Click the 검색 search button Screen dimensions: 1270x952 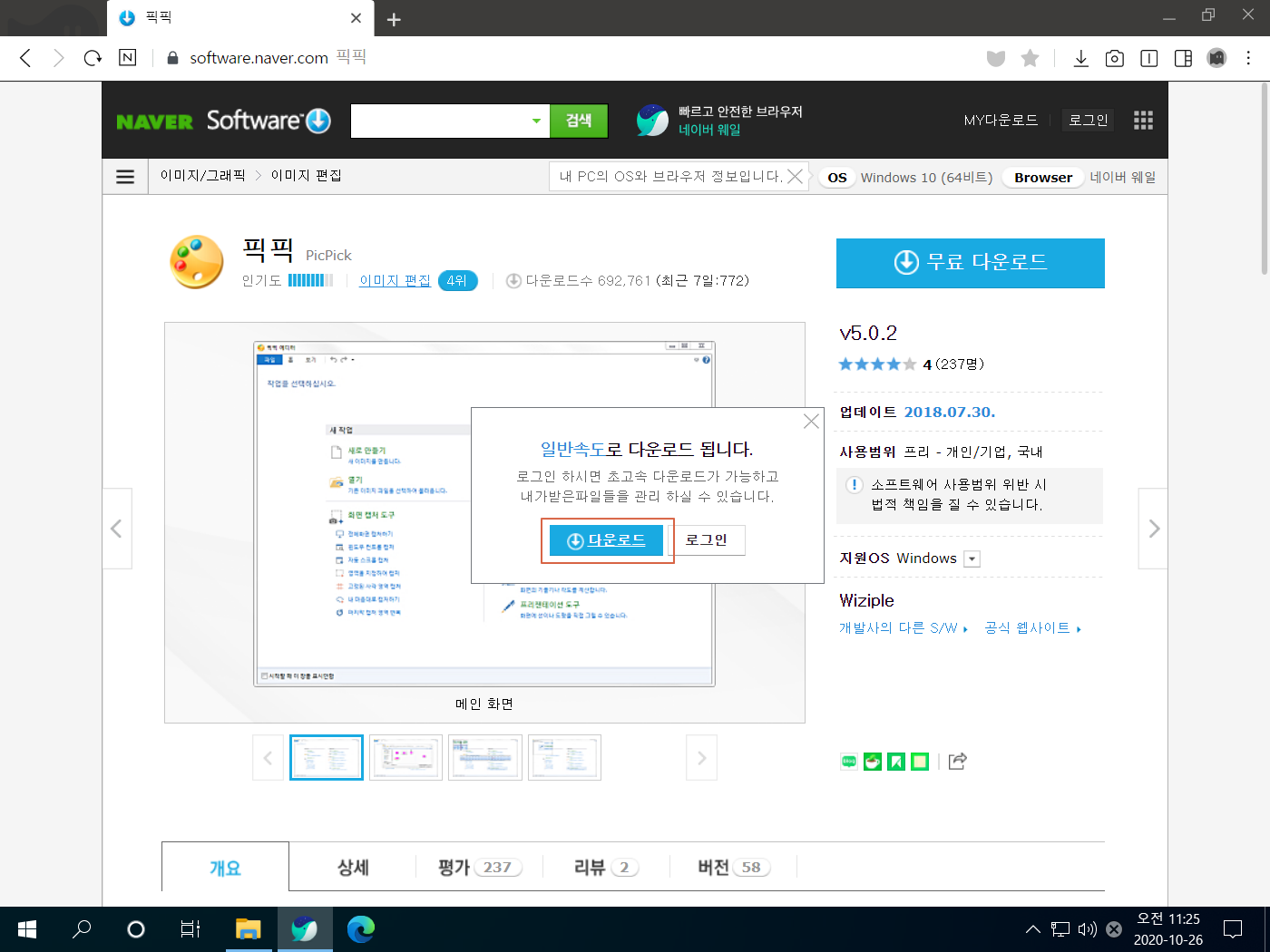click(579, 121)
